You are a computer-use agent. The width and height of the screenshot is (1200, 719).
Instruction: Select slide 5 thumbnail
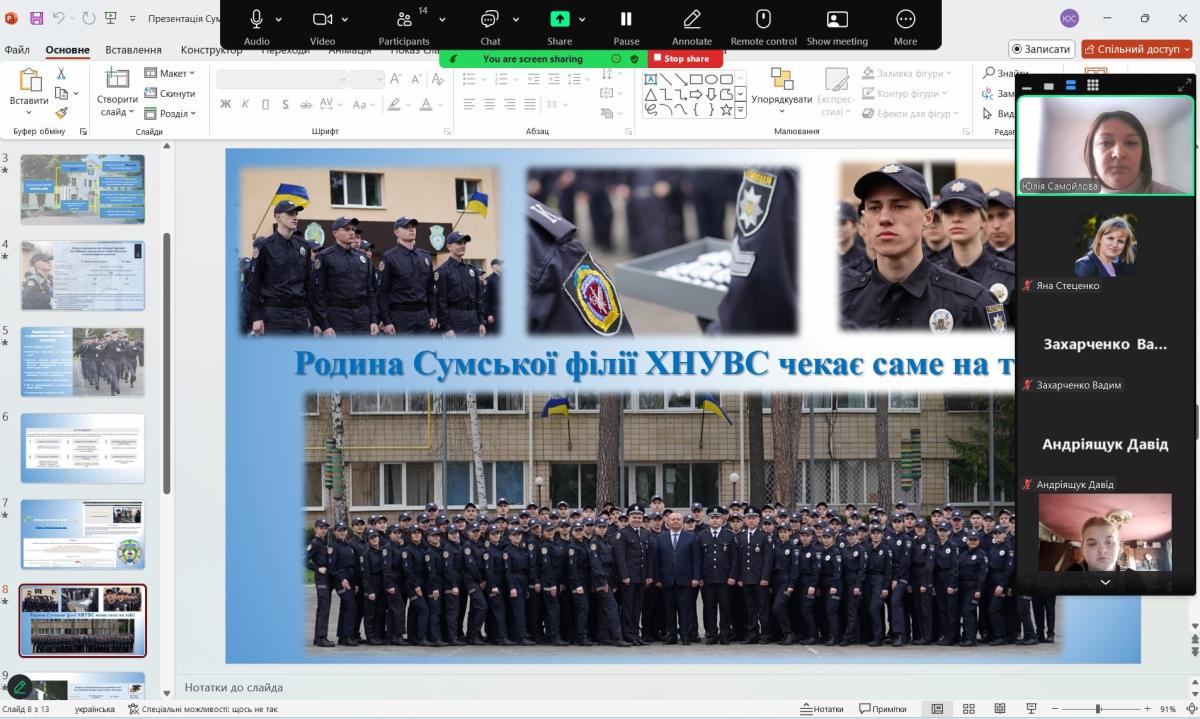(83, 361)
